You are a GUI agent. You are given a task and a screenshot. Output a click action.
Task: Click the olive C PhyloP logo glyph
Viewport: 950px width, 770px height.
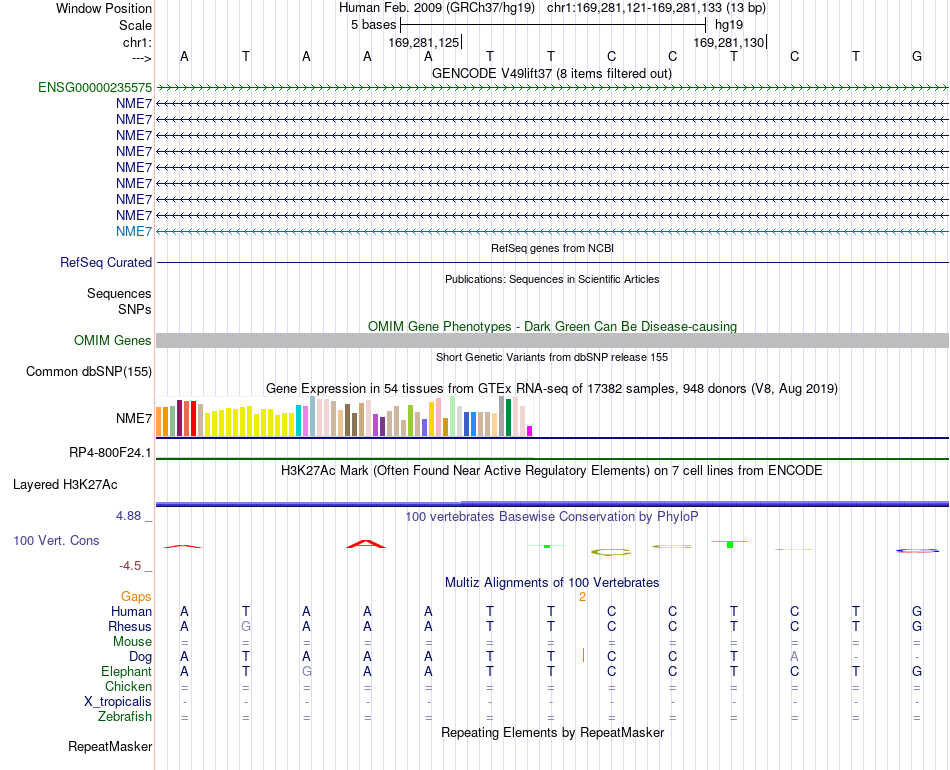tap(611, 552)
